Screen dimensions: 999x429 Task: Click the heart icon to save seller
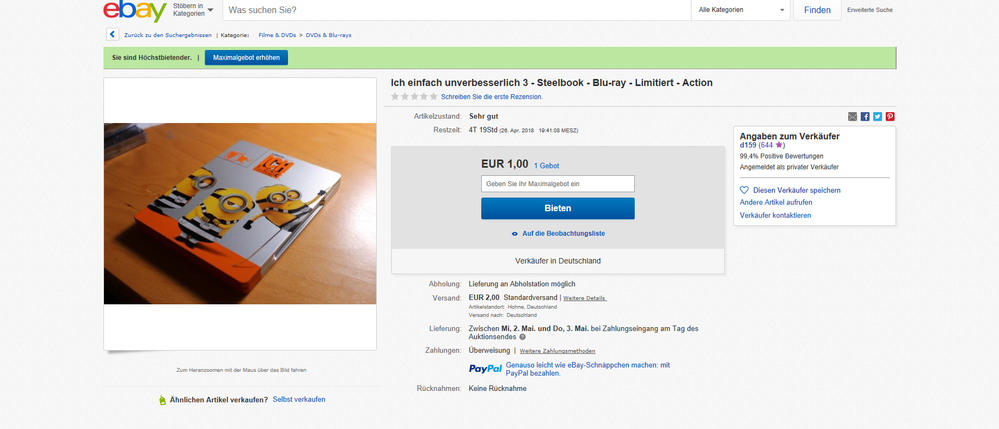[x=744, y=189]
